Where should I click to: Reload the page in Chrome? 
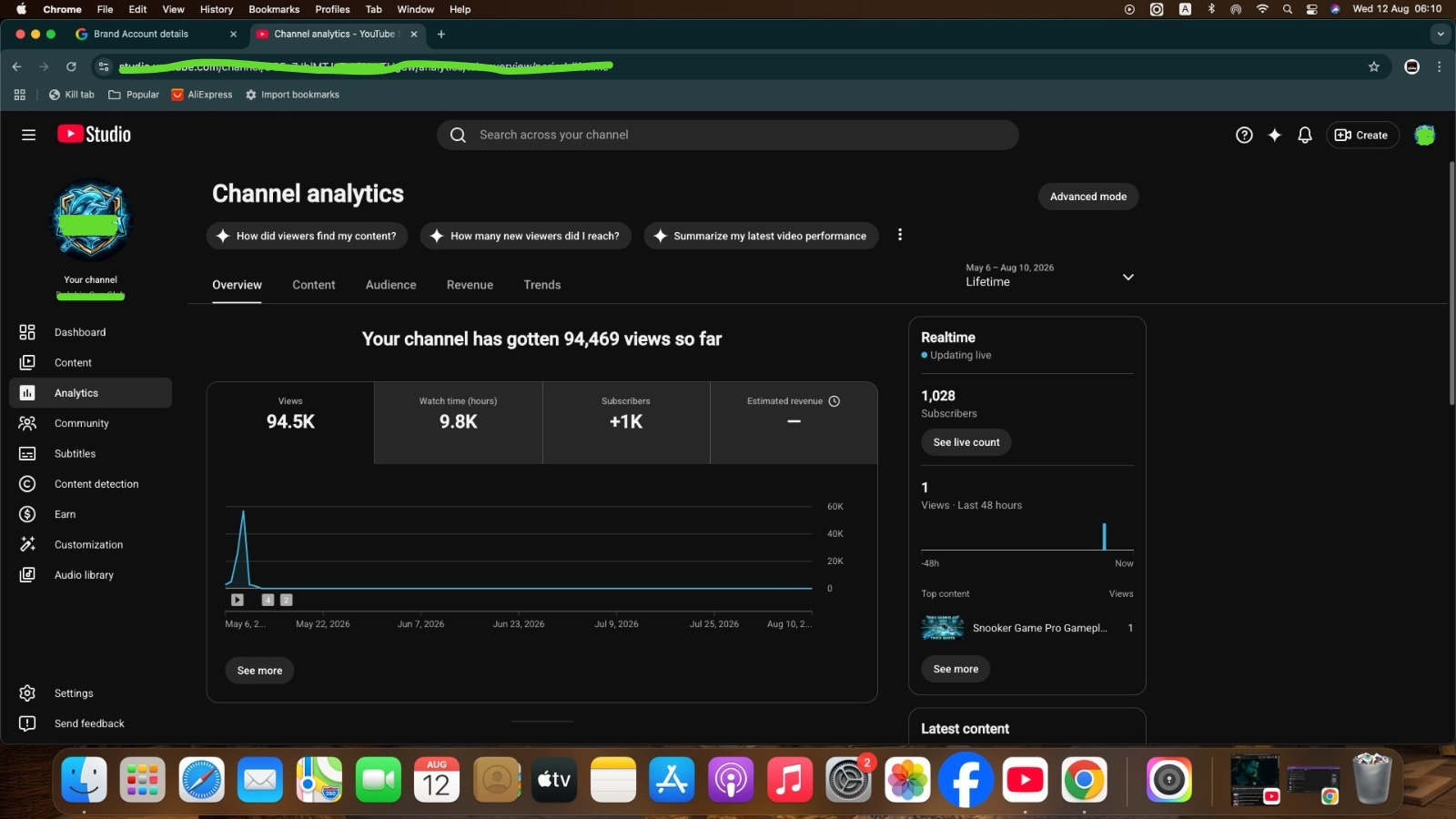[x=71, y=66]
